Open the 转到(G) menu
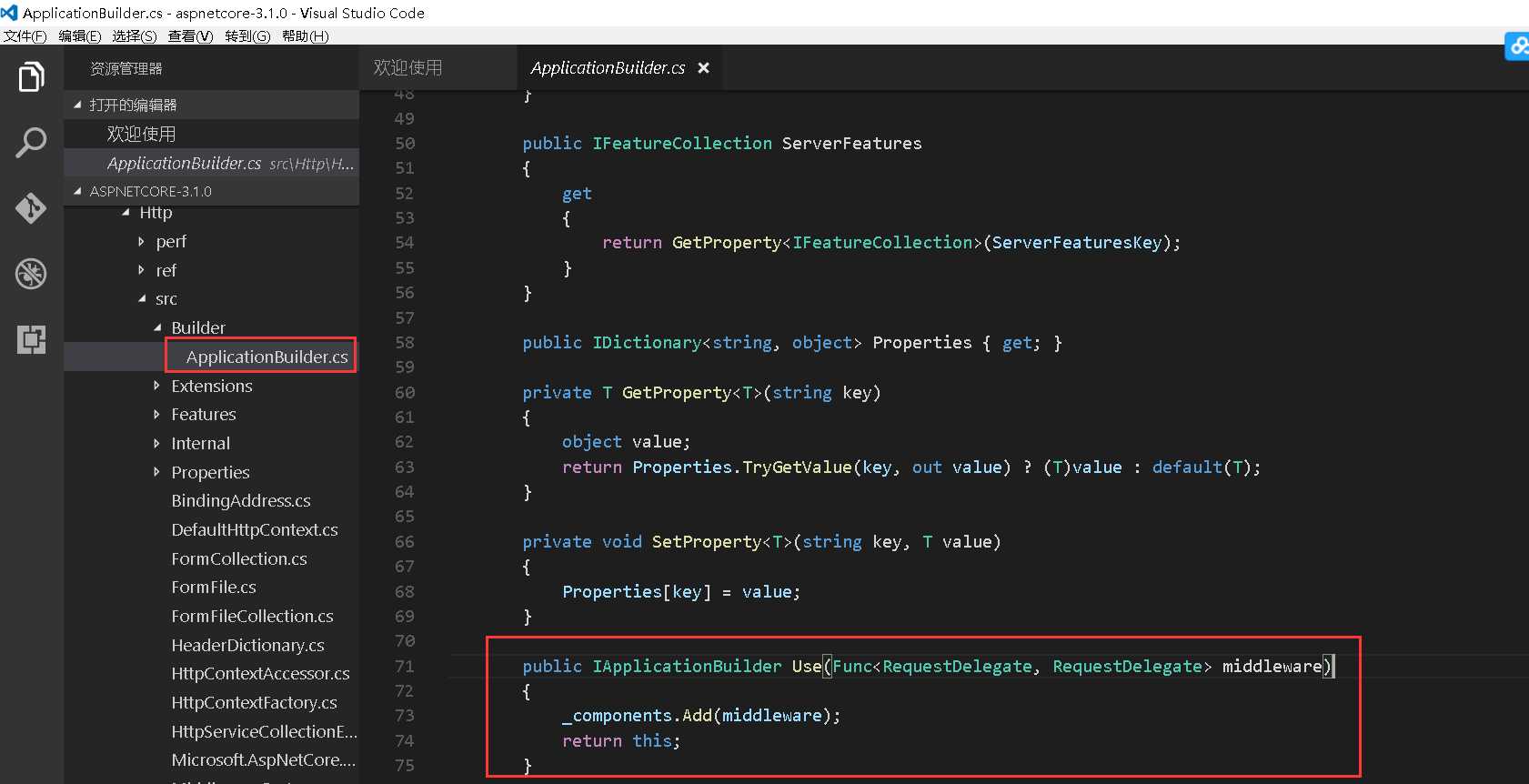The height and width of the screenshot is (784, 1529). pos(247,36)
